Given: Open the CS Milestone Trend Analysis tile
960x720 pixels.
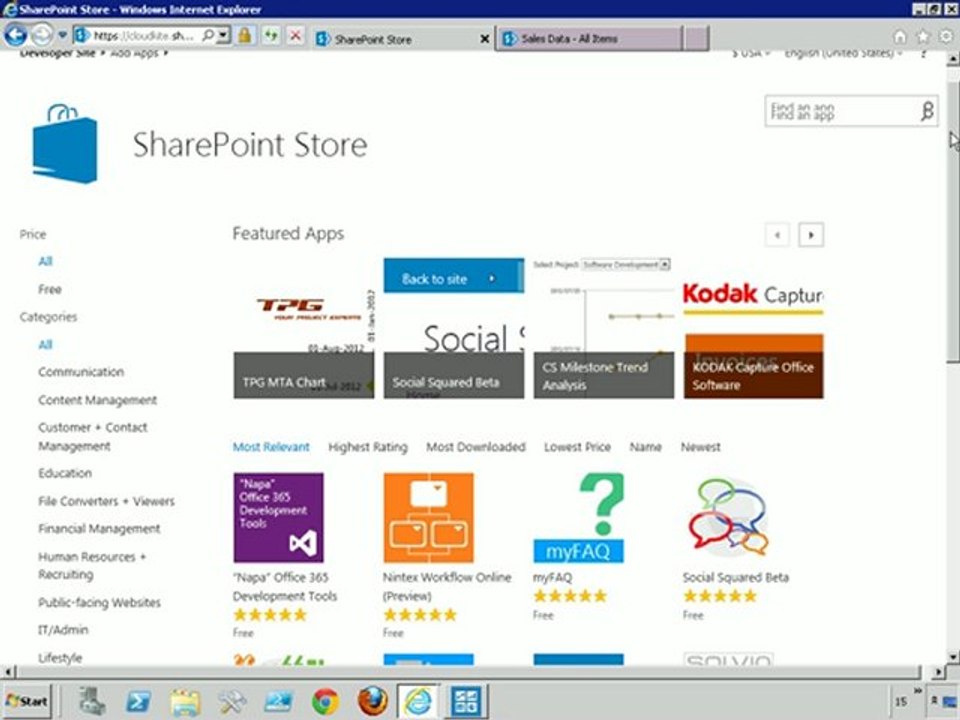Looking at the screenshot, I should 604,329.
